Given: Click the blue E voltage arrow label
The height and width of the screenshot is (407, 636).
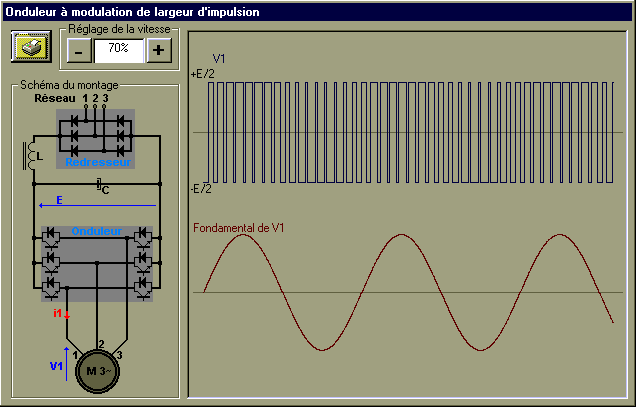Looking at the screenshot, I should [60, 200].
